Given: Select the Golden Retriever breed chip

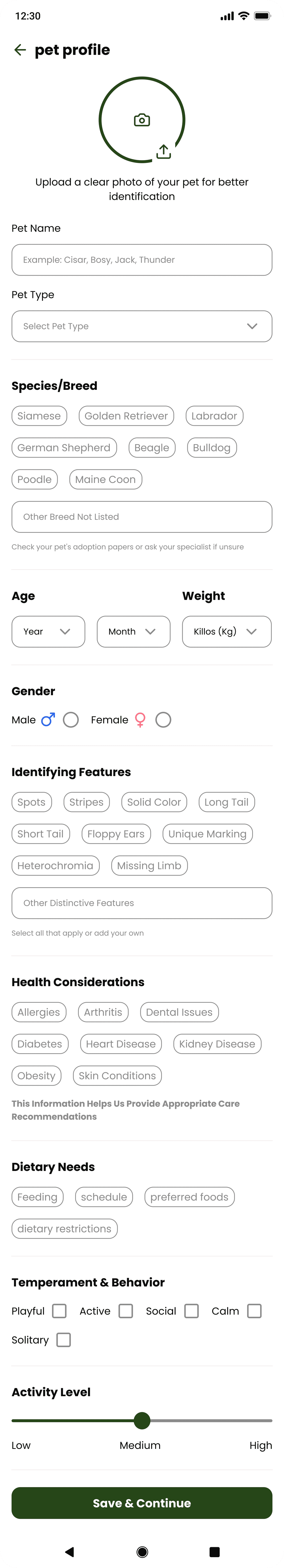Looking at the screenshot, I should click(x=126, y=416).
